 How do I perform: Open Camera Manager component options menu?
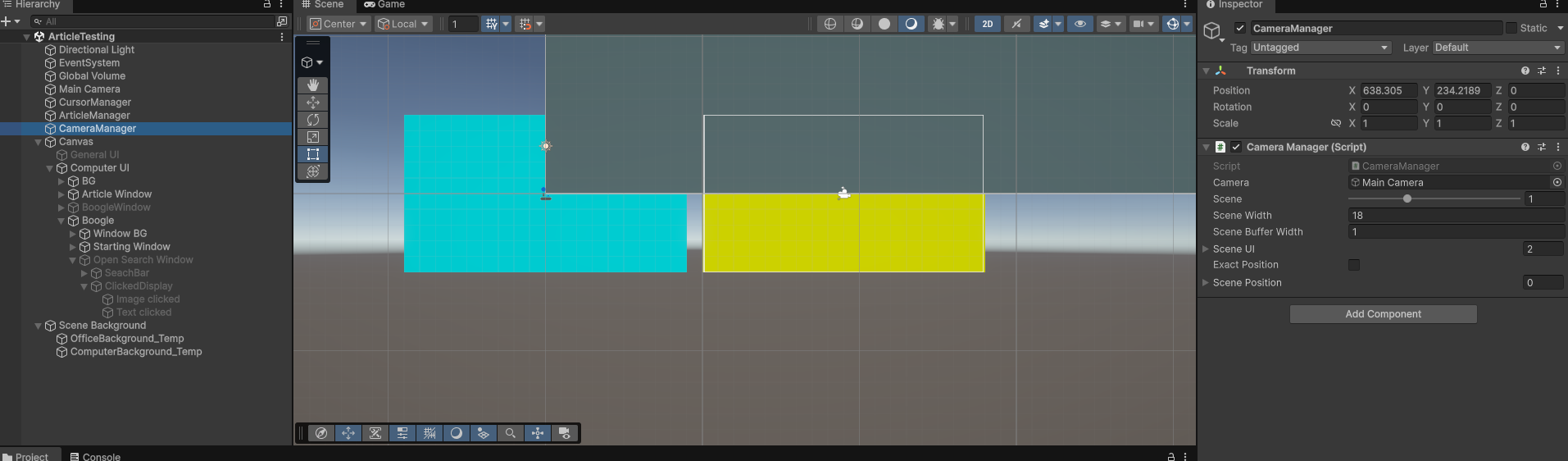click(1558, 147)
